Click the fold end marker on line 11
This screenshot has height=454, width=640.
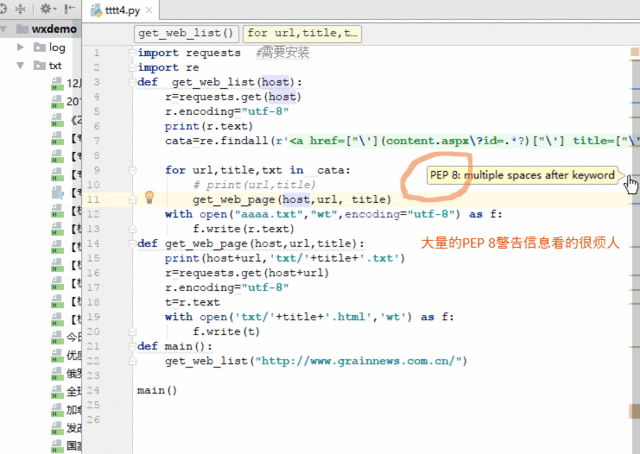133,199
